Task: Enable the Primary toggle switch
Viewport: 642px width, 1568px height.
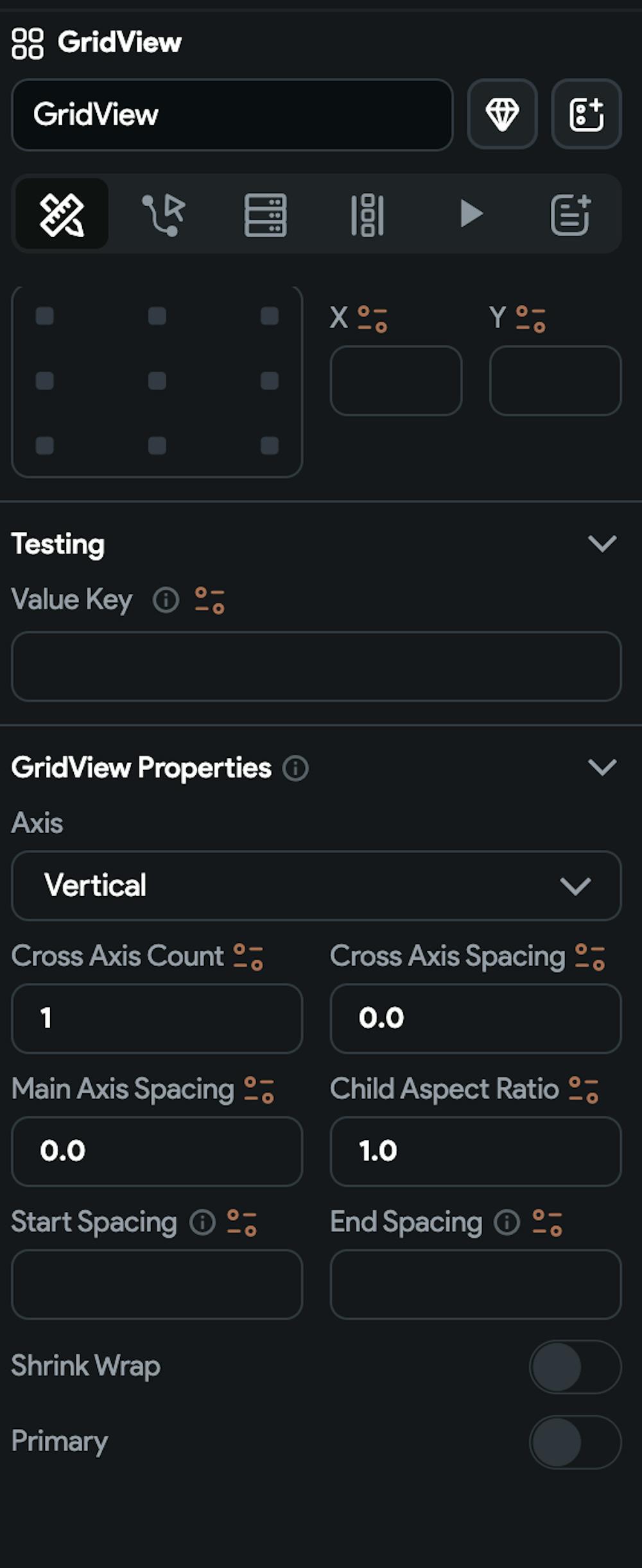Action: click(575, 1441)
